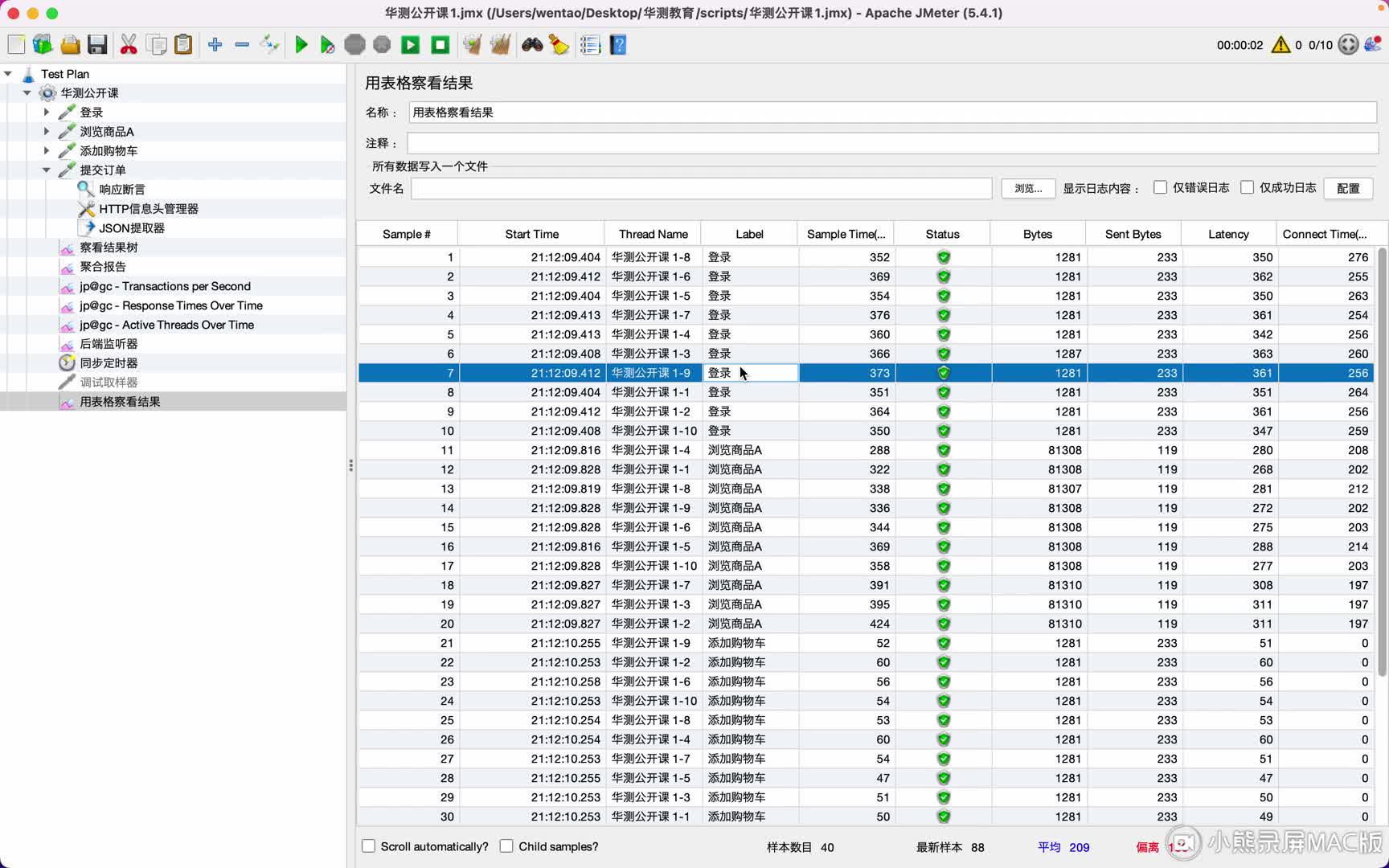
Task: Click the Copy icon in toolbar
Action: pyautogui.click(x=158, y=45)
